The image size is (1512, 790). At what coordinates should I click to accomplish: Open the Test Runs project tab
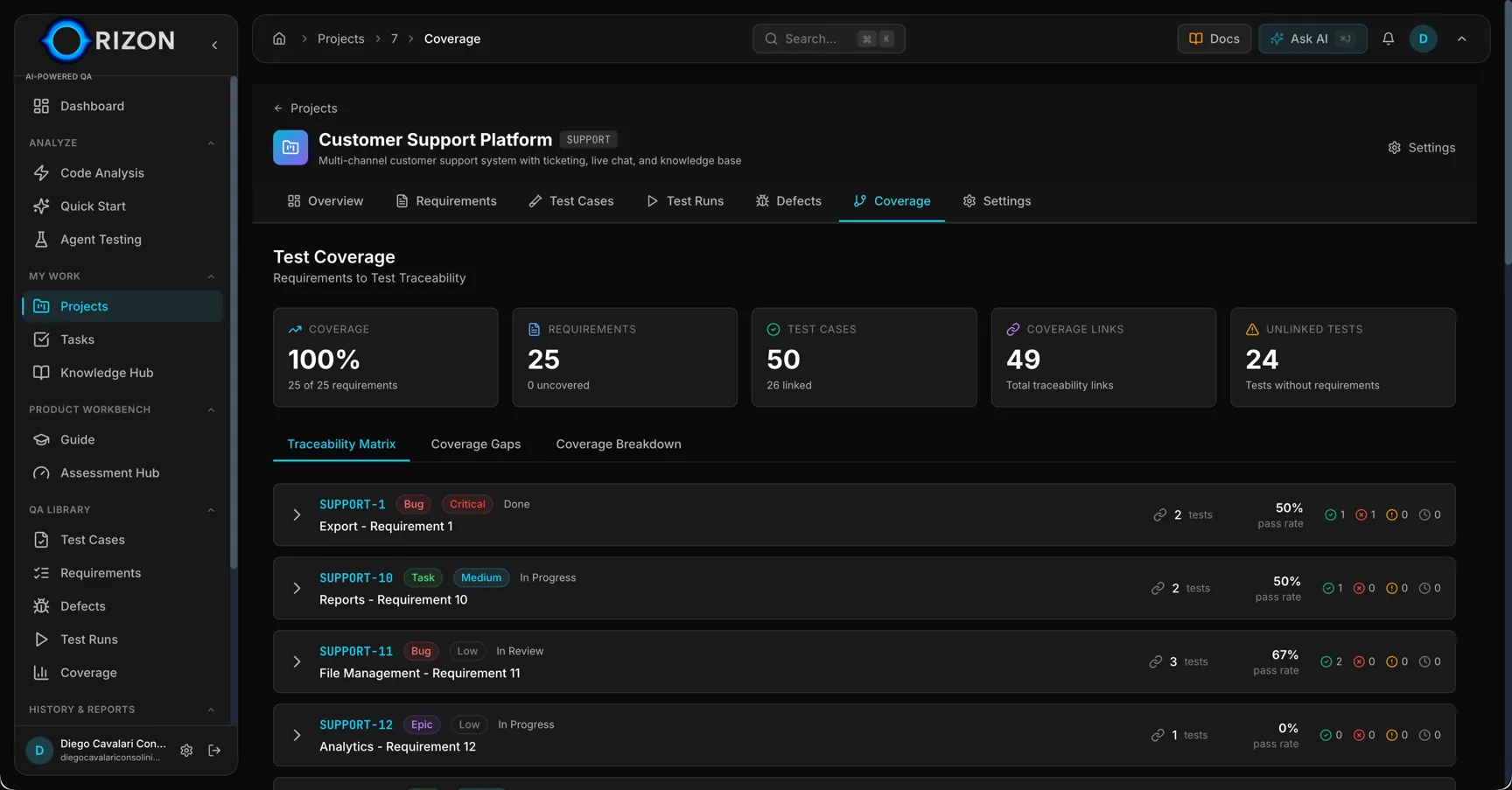pos(685,201)
